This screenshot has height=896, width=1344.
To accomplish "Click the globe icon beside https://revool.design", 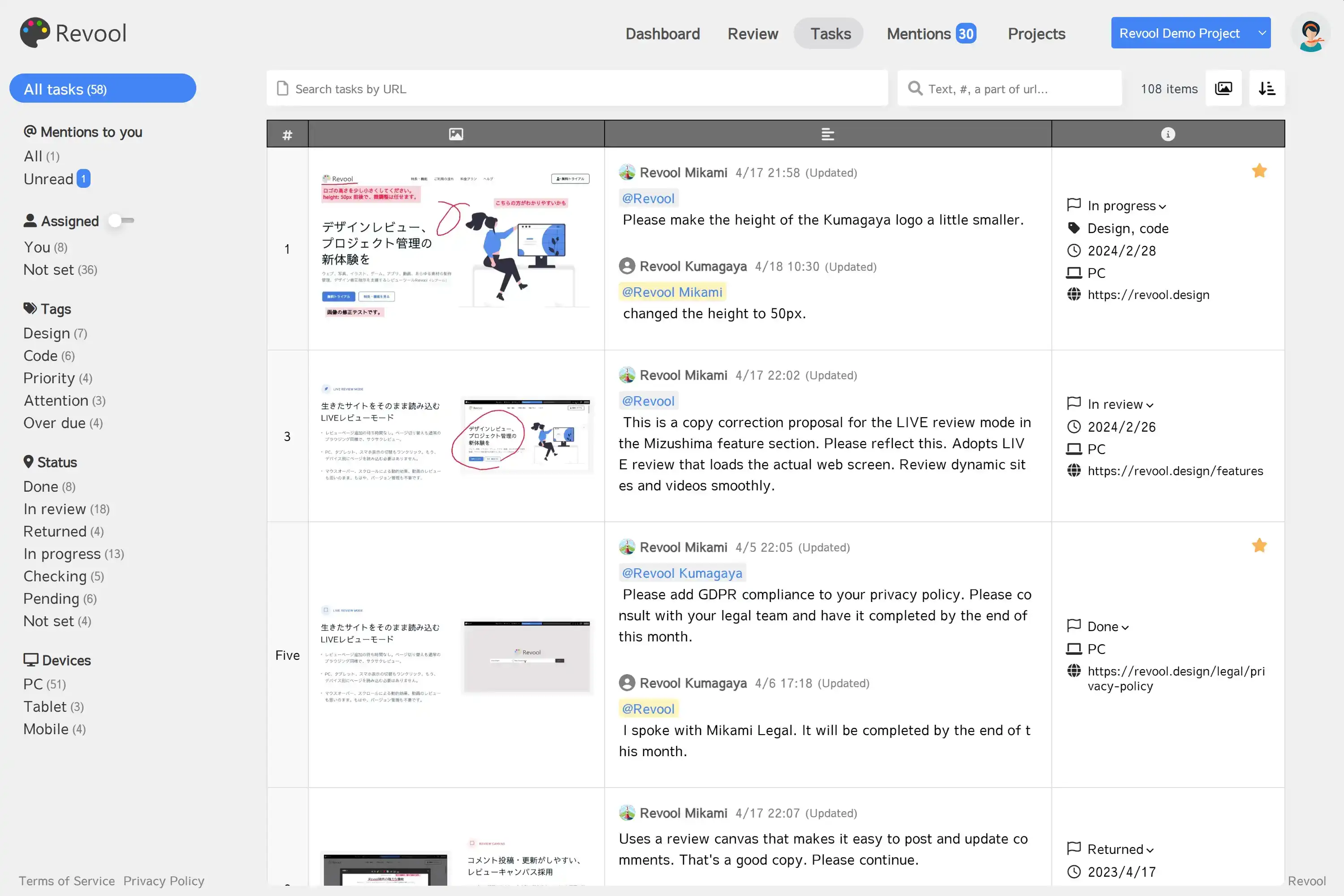I will tap(1074, 294).
